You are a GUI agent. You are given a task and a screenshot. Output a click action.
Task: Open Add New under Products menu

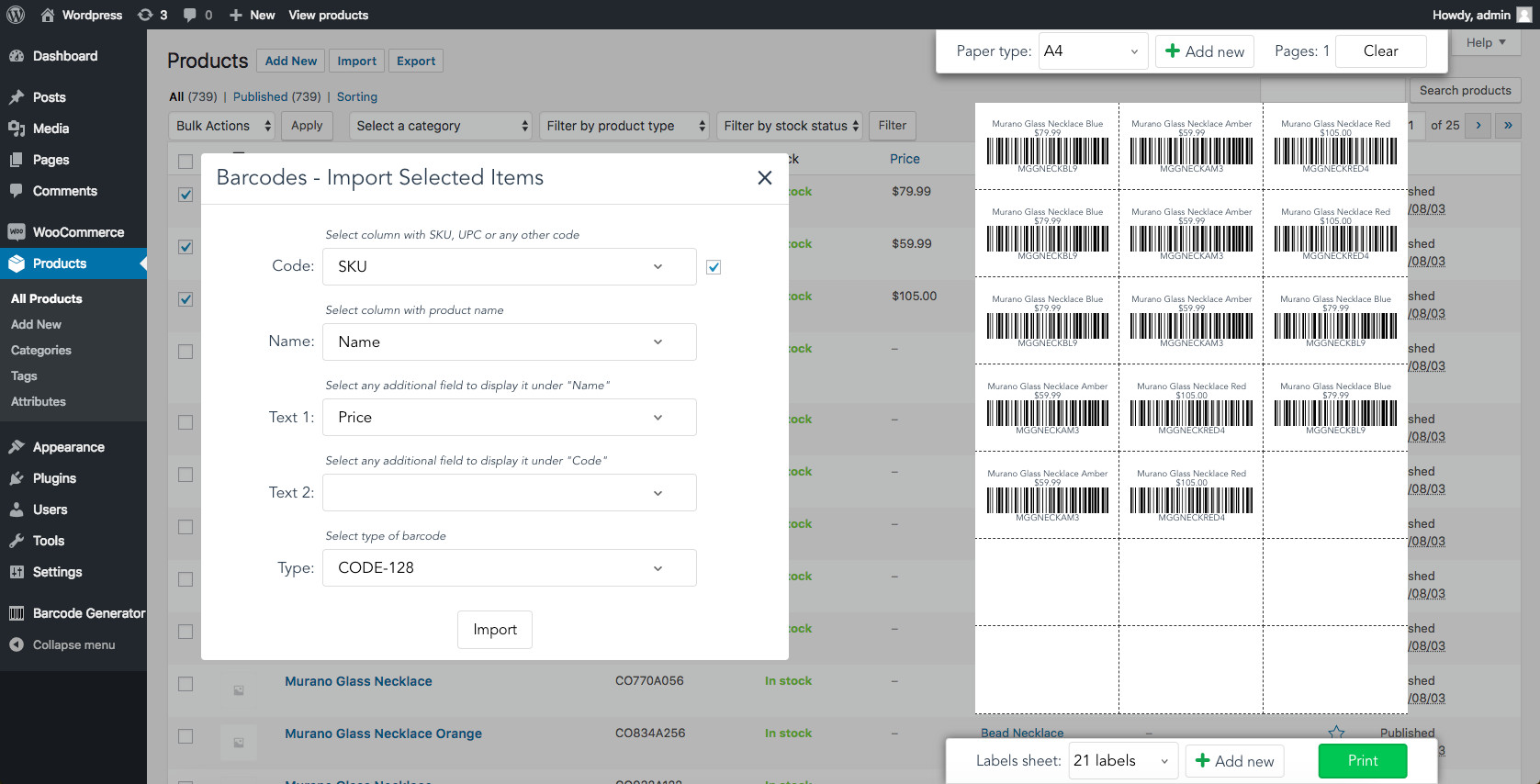click(x=36, y=324)
